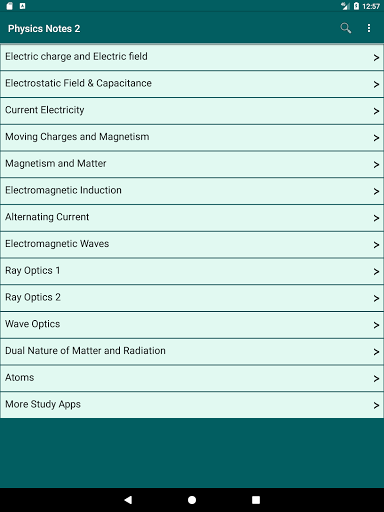This screenshot has width=384, height=512.
Task: Tap the More Study Apps link
Action: (x=192, y=405)
